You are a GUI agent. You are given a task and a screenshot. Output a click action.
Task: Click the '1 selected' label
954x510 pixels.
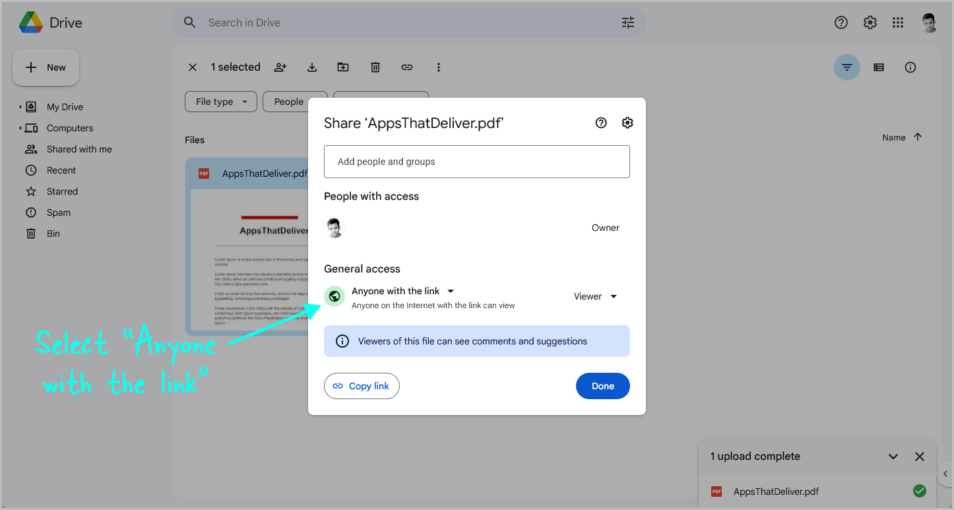[x=235, y=68]
